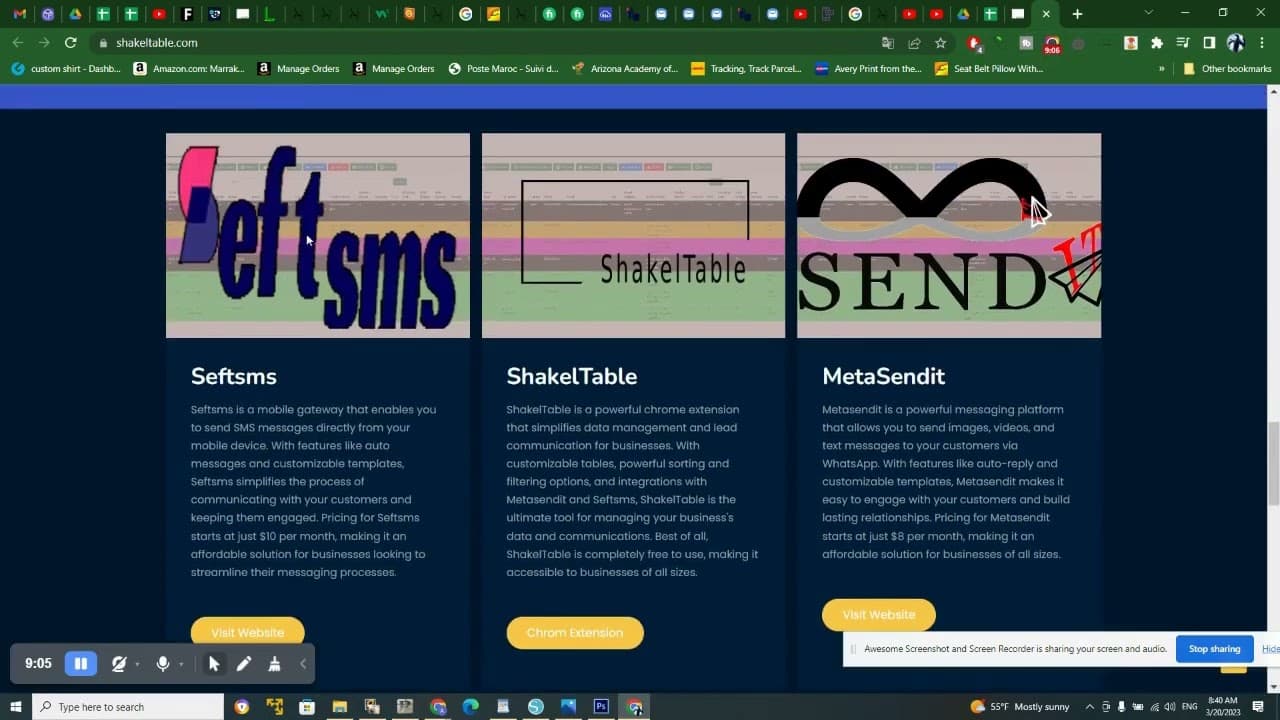Click the Hide link in sharing bar
Viewport: 1280px width, 720px height.
(x=1270, y=648)
